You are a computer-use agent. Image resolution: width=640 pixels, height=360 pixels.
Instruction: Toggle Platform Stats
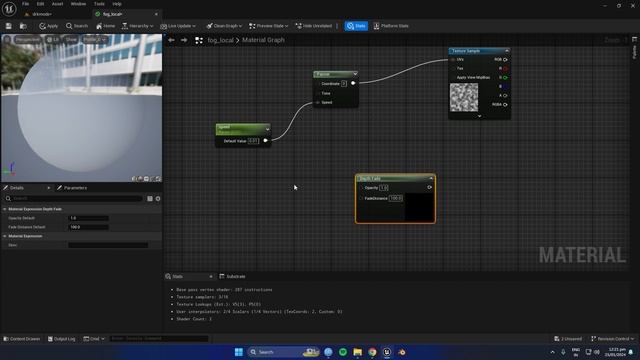[x=391, y=26]
